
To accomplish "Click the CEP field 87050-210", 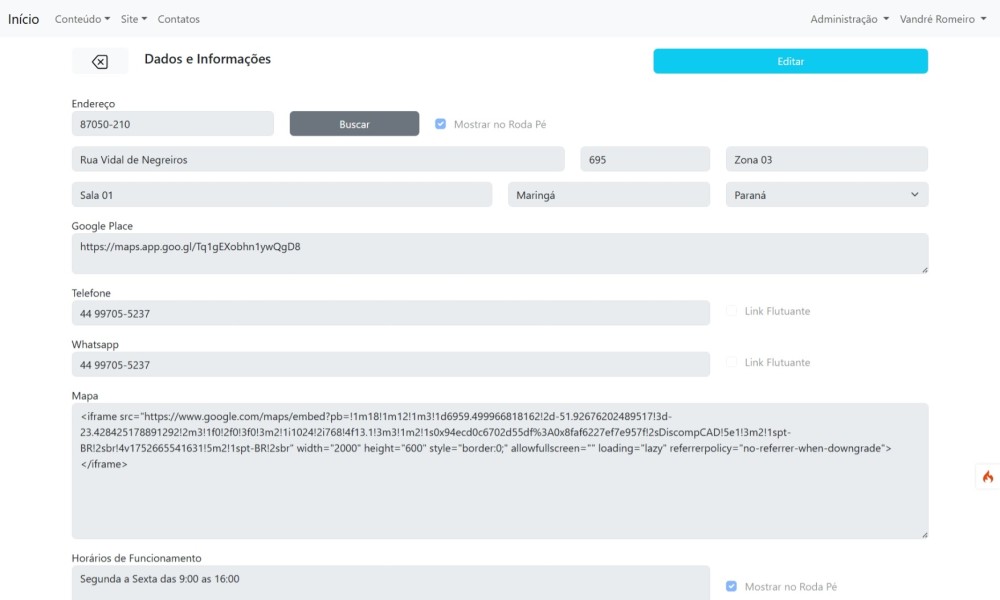I will 172,124.
